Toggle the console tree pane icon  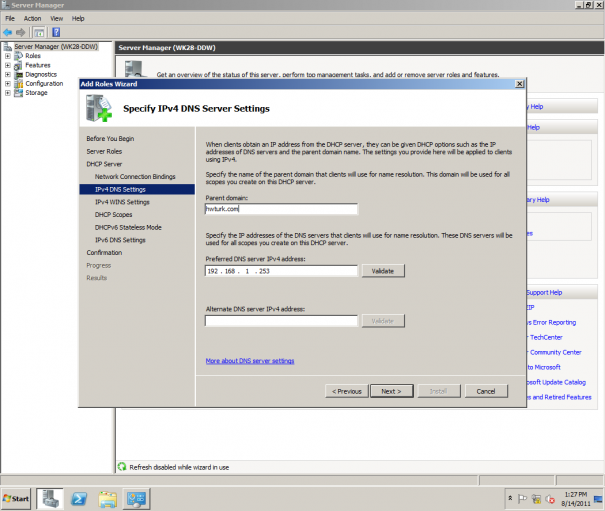coord(39,32)
